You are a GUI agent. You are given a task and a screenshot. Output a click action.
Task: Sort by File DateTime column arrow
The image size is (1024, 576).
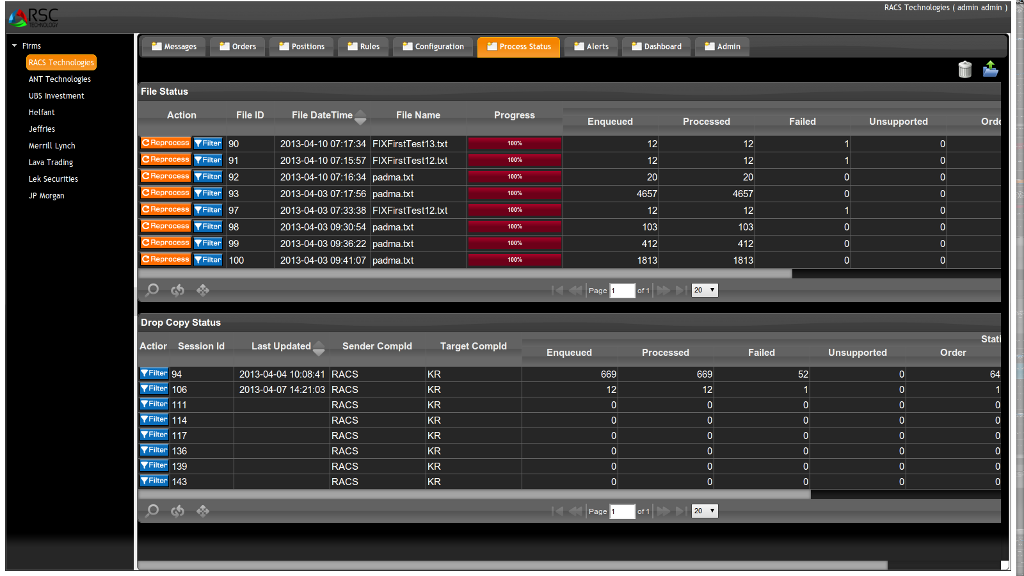tap(360, 115)
